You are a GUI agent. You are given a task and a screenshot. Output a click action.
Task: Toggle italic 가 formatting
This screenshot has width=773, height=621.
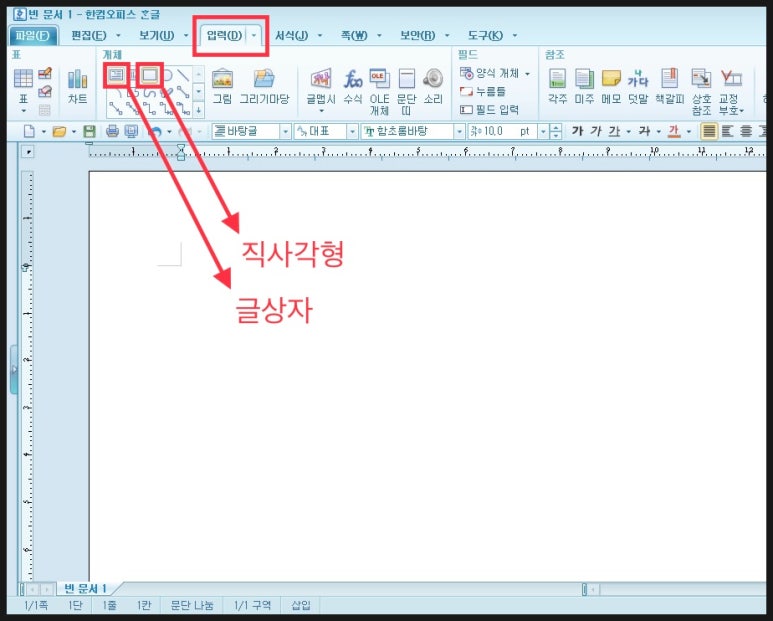coord(596,131)
